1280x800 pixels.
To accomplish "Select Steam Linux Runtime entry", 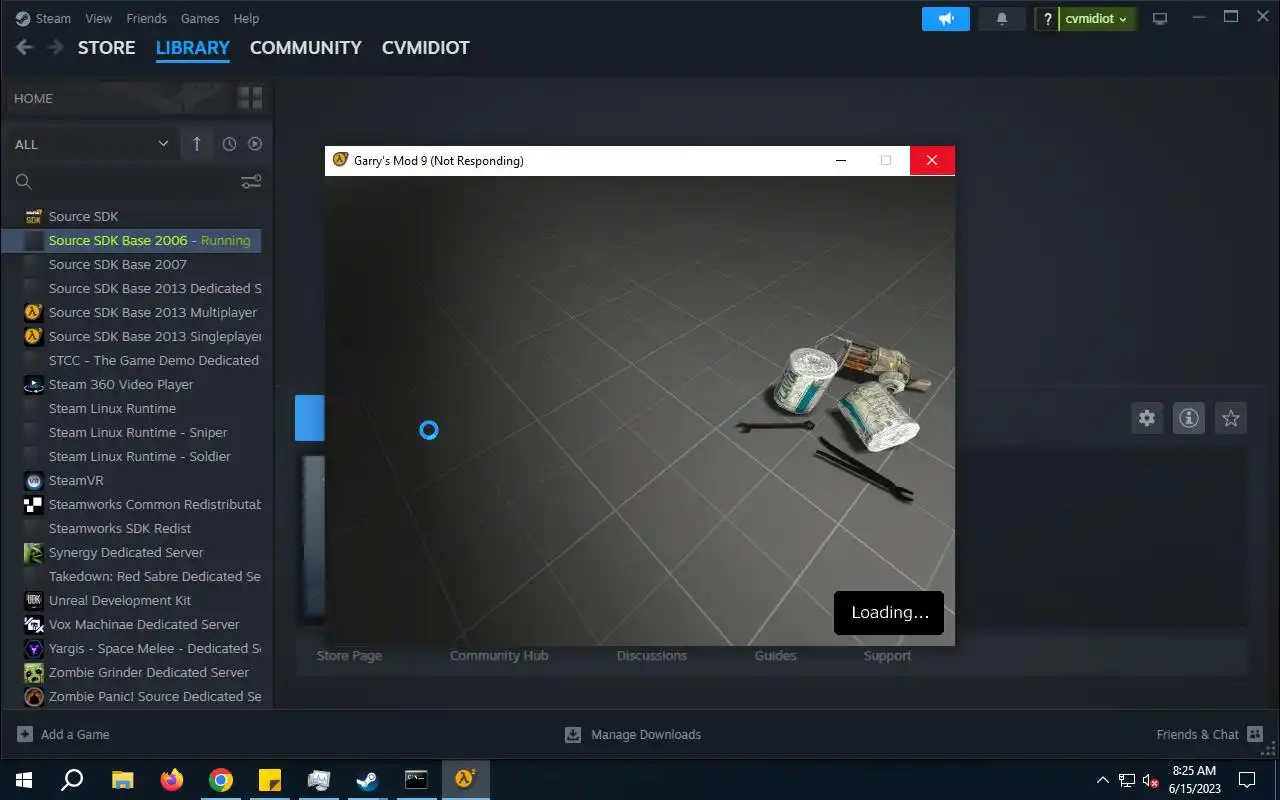I will pos(131,408).
